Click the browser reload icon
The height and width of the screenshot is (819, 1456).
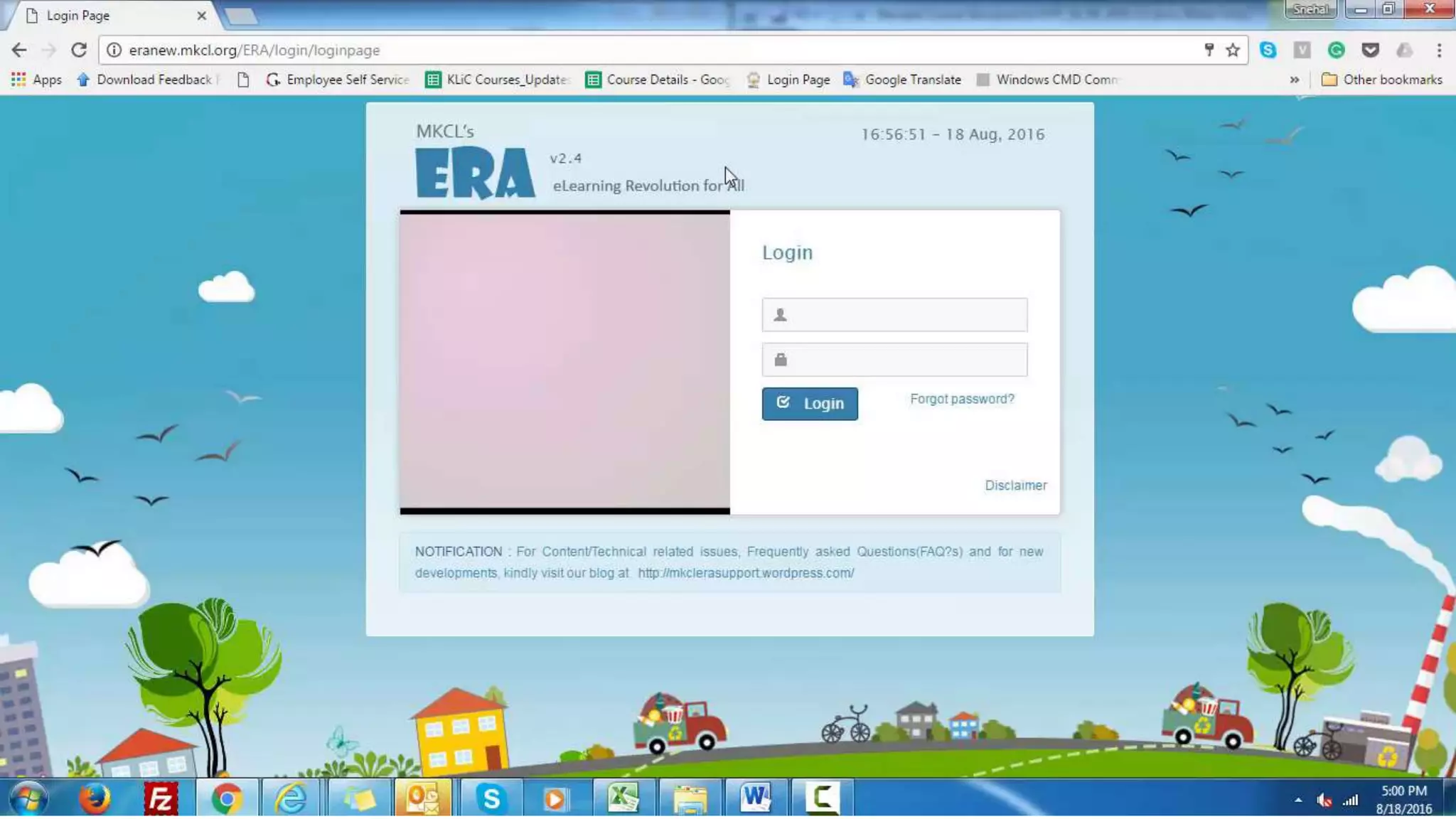[x=79, y=50]
